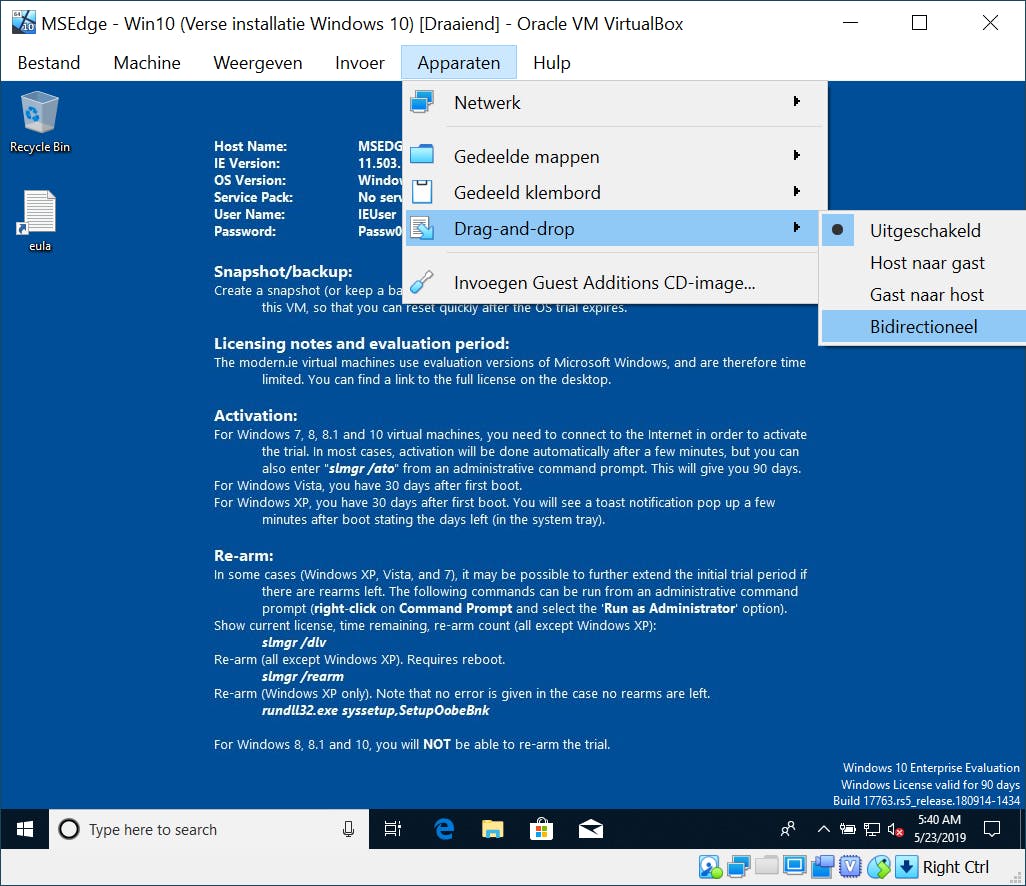
Task: Click the Netwerk menu icon
Action: click(x=422, y=103)
